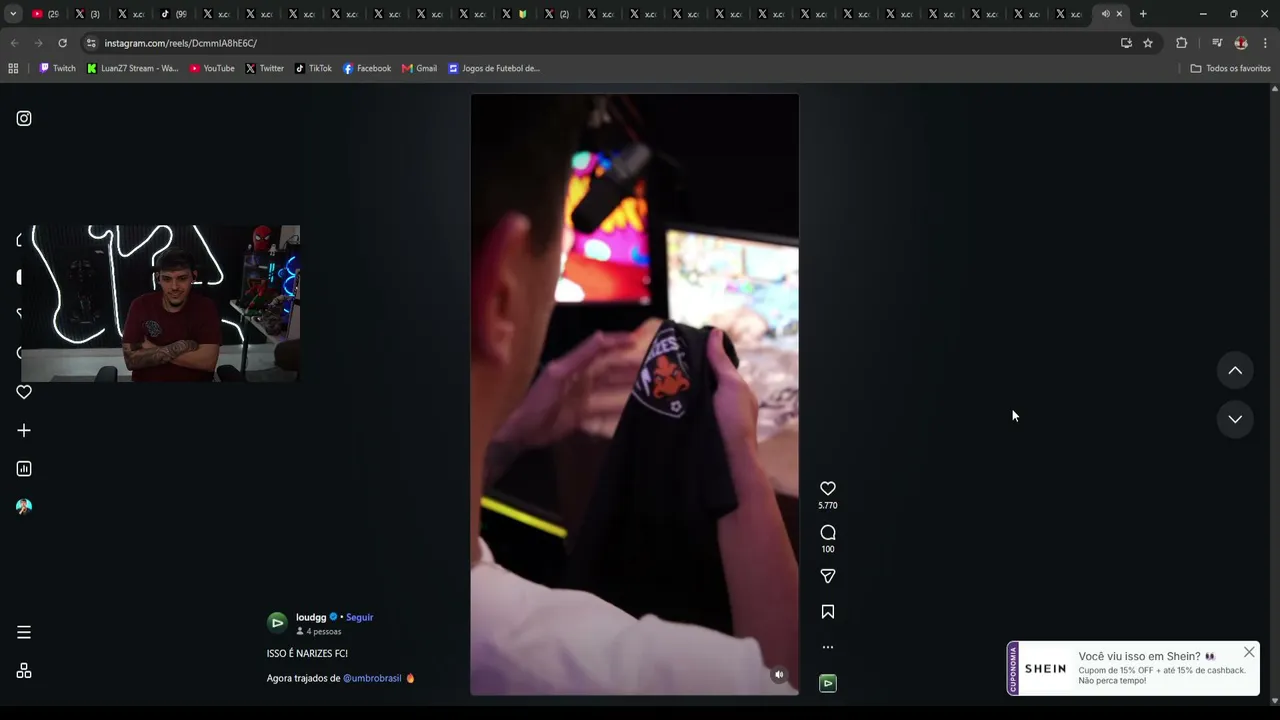
Task: Close the active Instagram tab
Action: (x=1119, y=14)
